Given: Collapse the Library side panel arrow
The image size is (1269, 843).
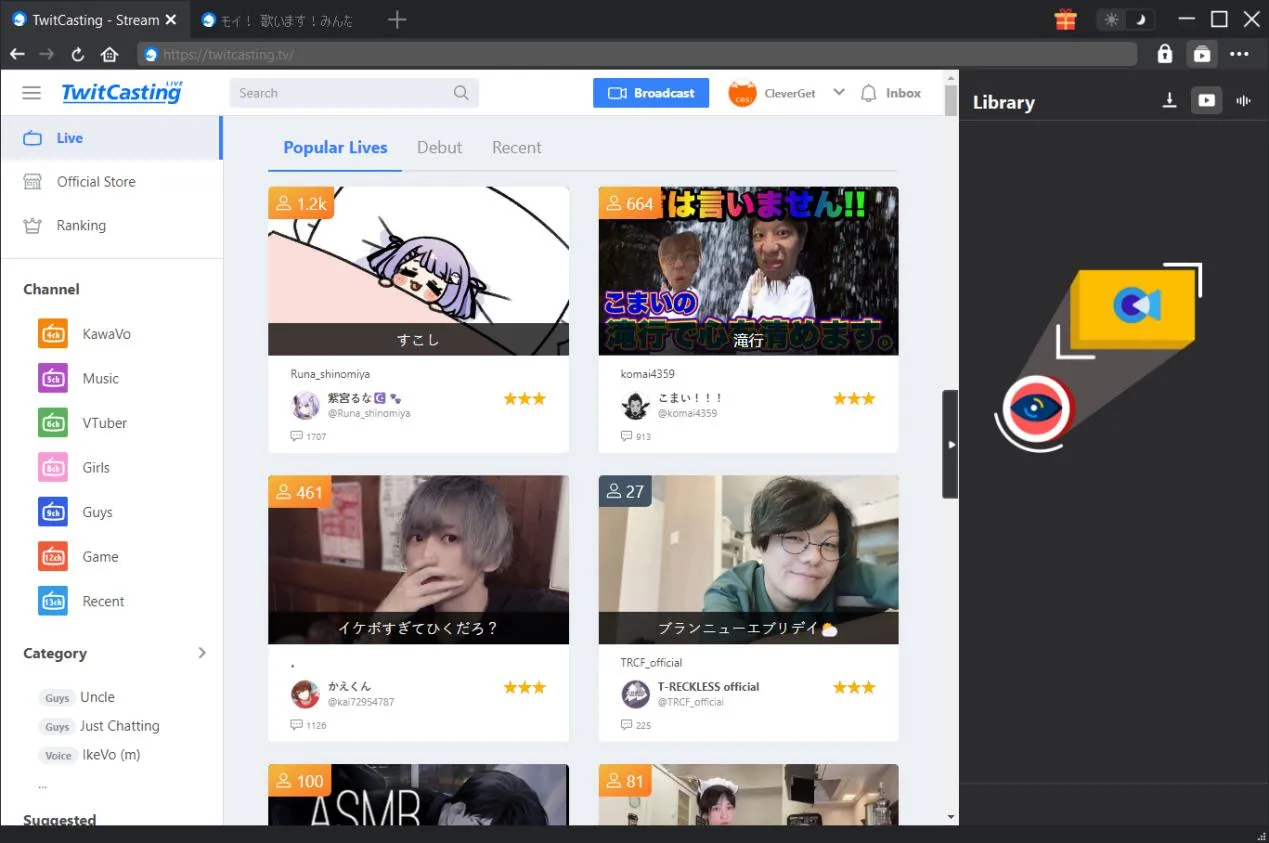Looking at the screenshot, I should (950, 444).
